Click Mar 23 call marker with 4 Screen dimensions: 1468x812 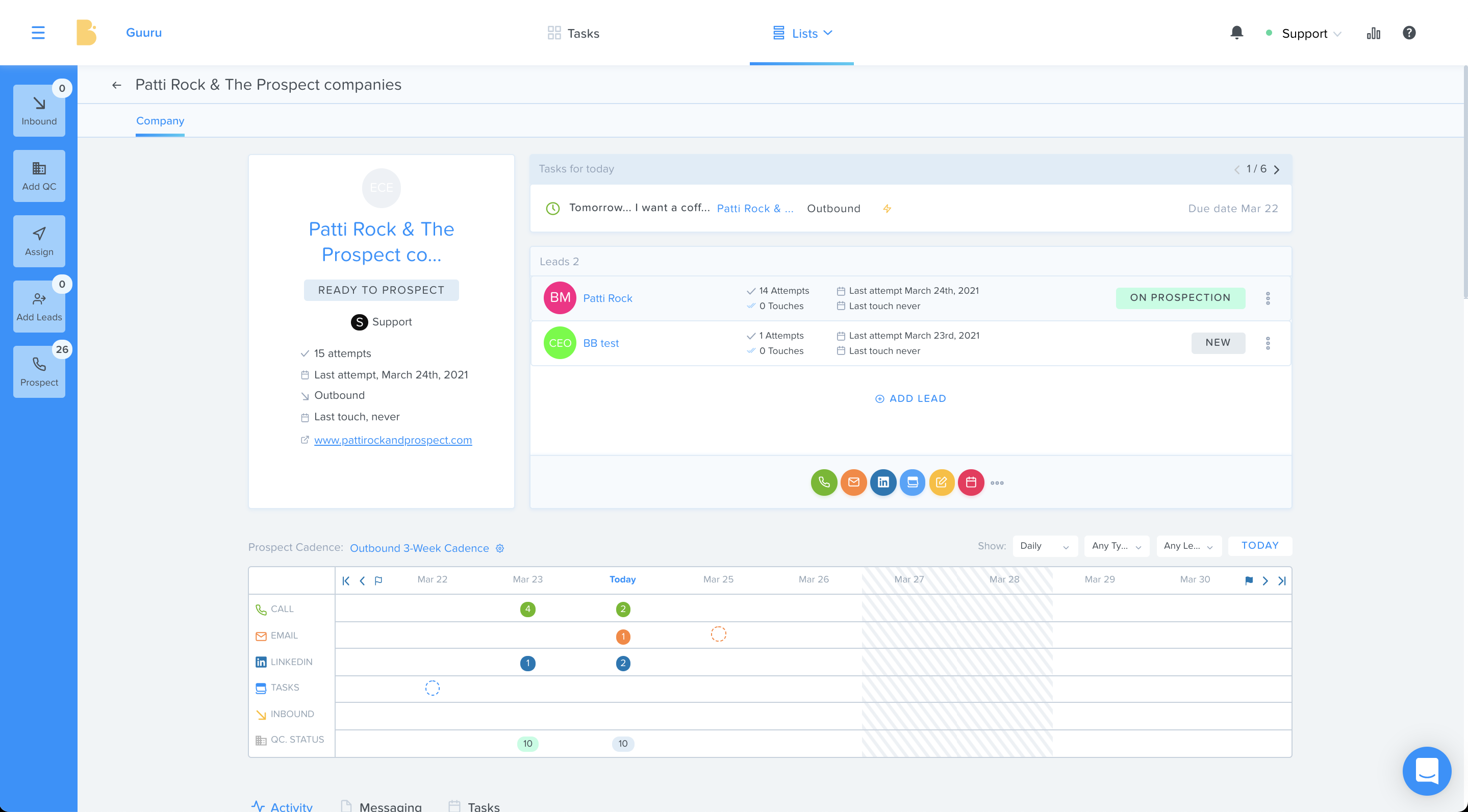pos(528,609)
